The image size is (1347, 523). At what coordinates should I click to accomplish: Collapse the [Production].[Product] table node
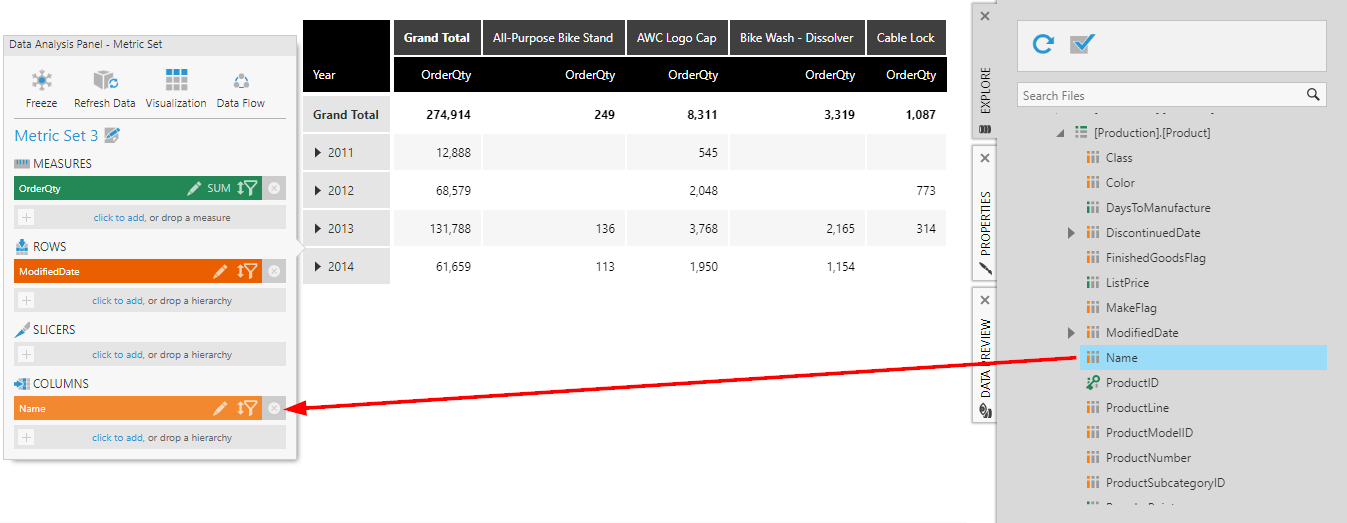point(1059,133)
